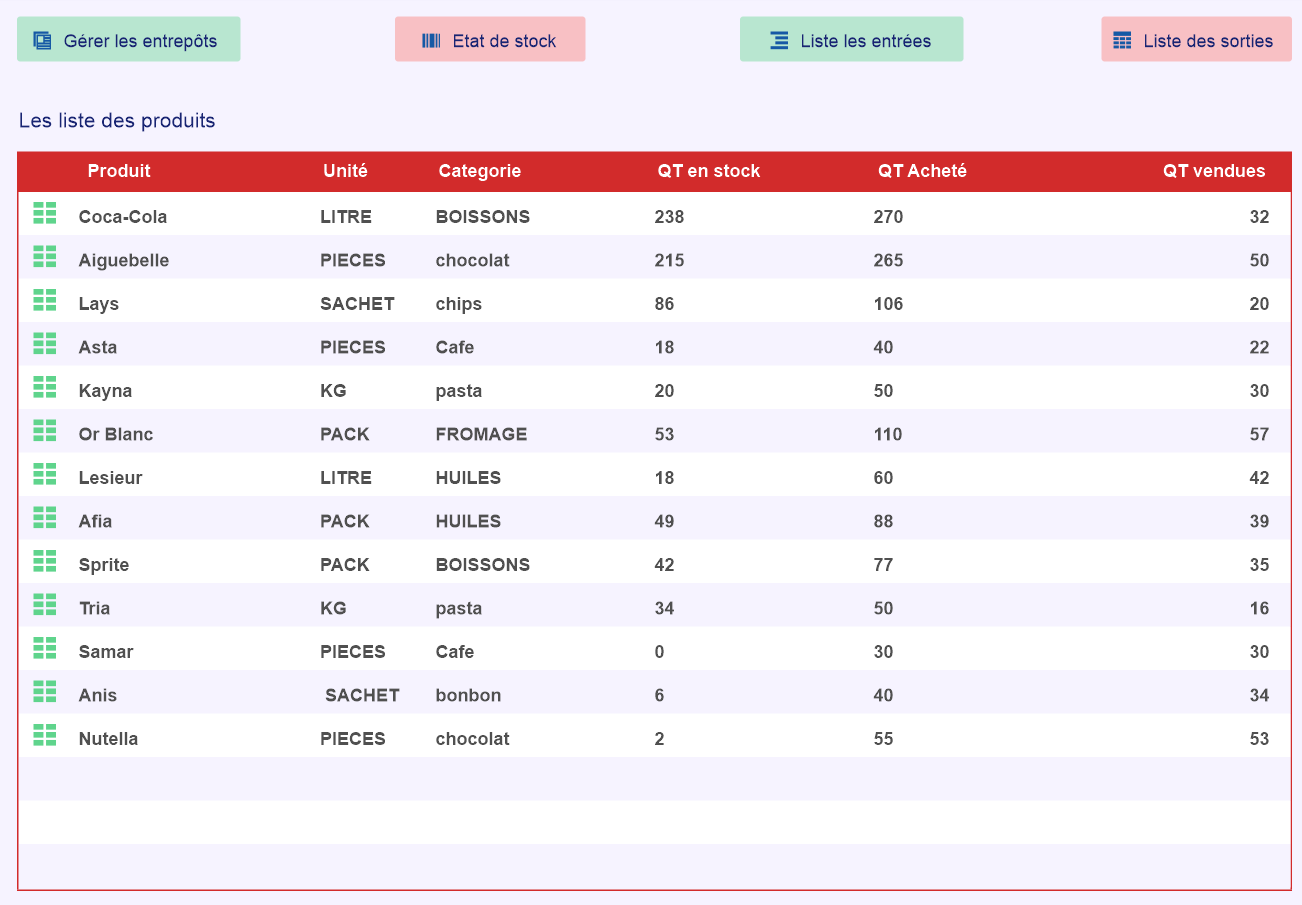Click the SACHET unit in Anis row
The image size is (1302, 905).
[x=362, y=696]
